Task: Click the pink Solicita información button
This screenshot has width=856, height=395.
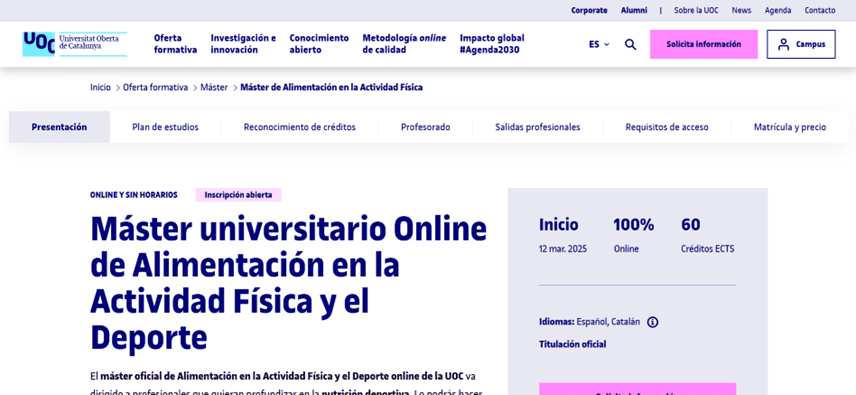Action: pos(704,44)
